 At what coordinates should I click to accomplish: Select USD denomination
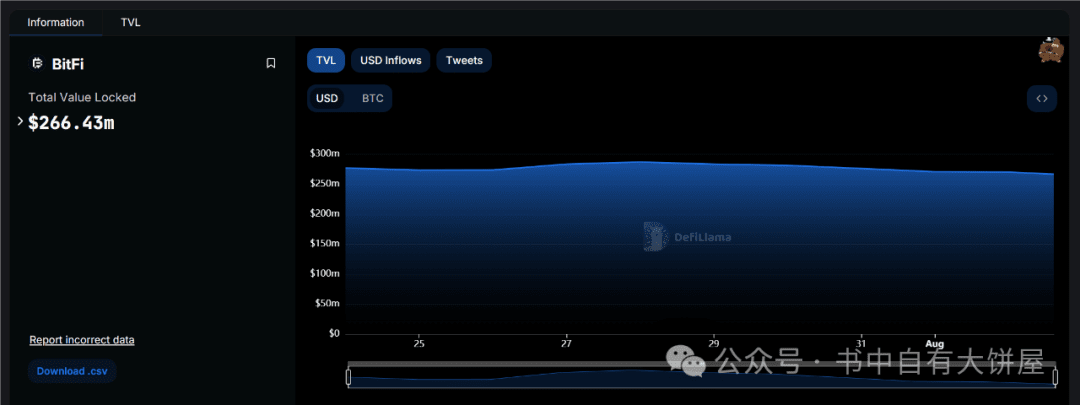click(x=327, y=98)
